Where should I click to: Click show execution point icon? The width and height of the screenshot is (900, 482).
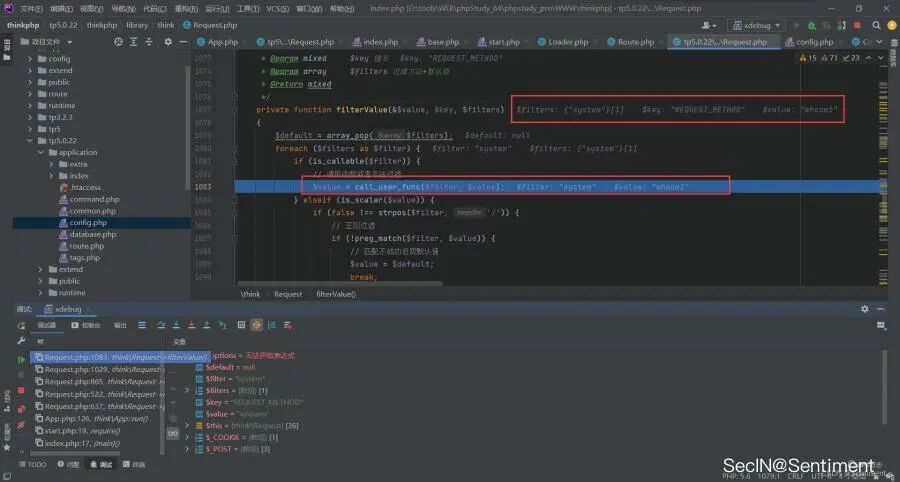(142, 325)
